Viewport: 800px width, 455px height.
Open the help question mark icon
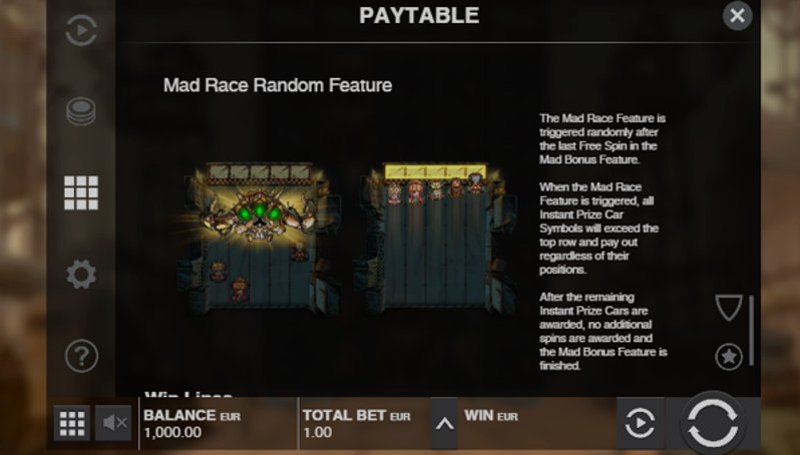(81, 356)
